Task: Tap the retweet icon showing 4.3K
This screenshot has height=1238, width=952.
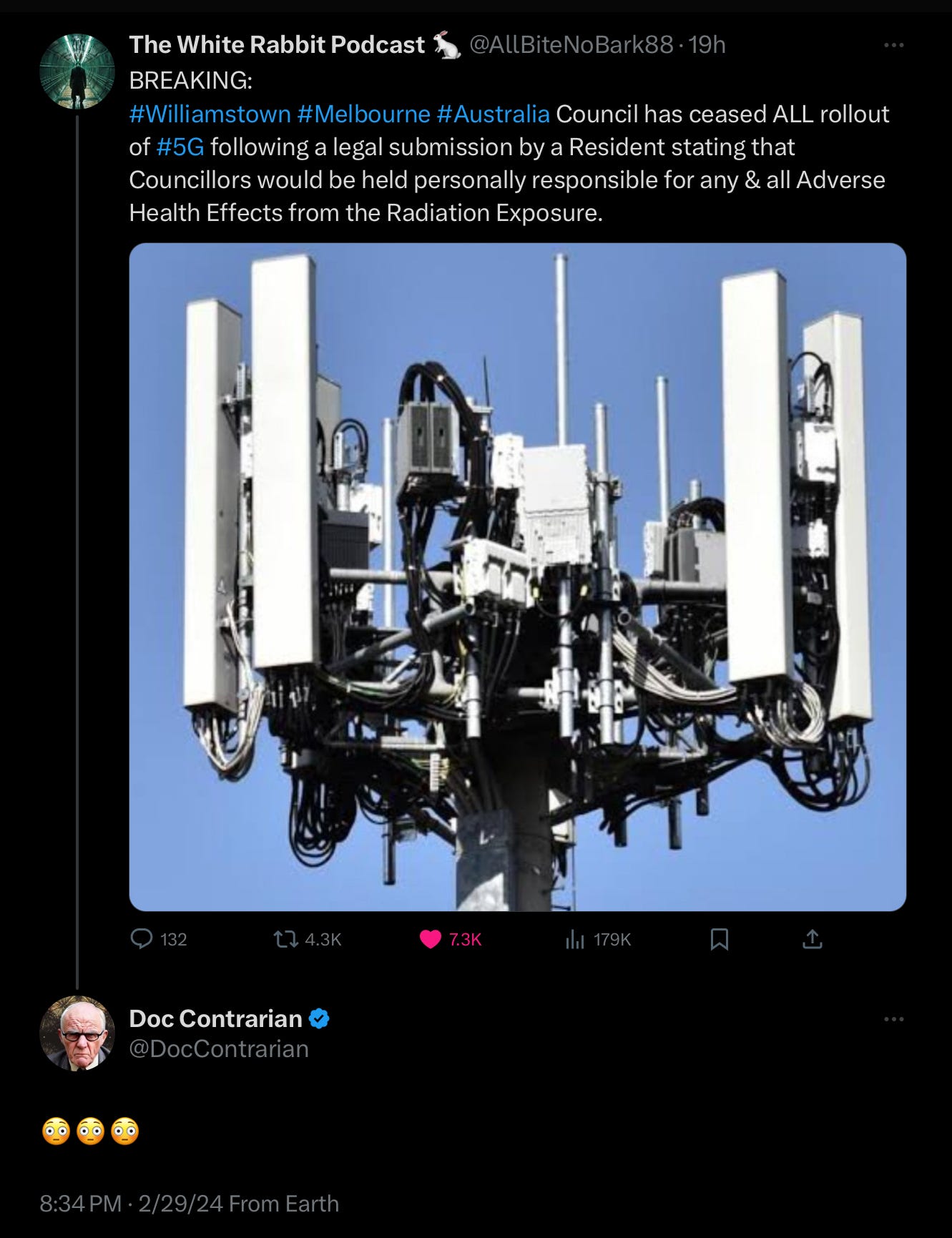Action: click(288, 939)
